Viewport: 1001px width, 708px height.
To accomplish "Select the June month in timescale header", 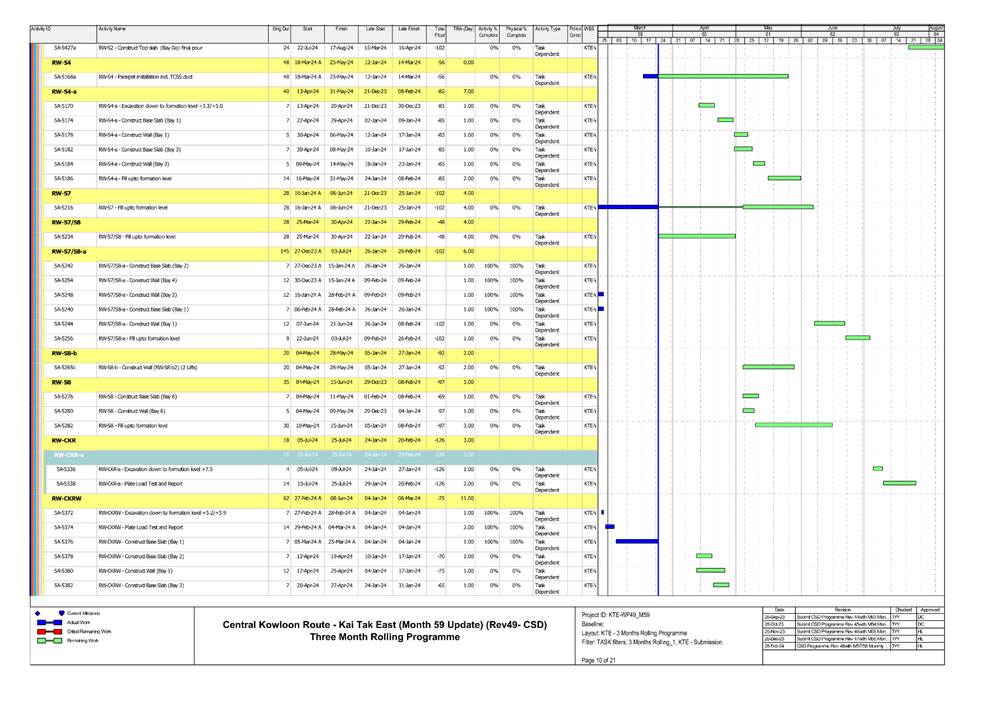I will coord(832,28).
